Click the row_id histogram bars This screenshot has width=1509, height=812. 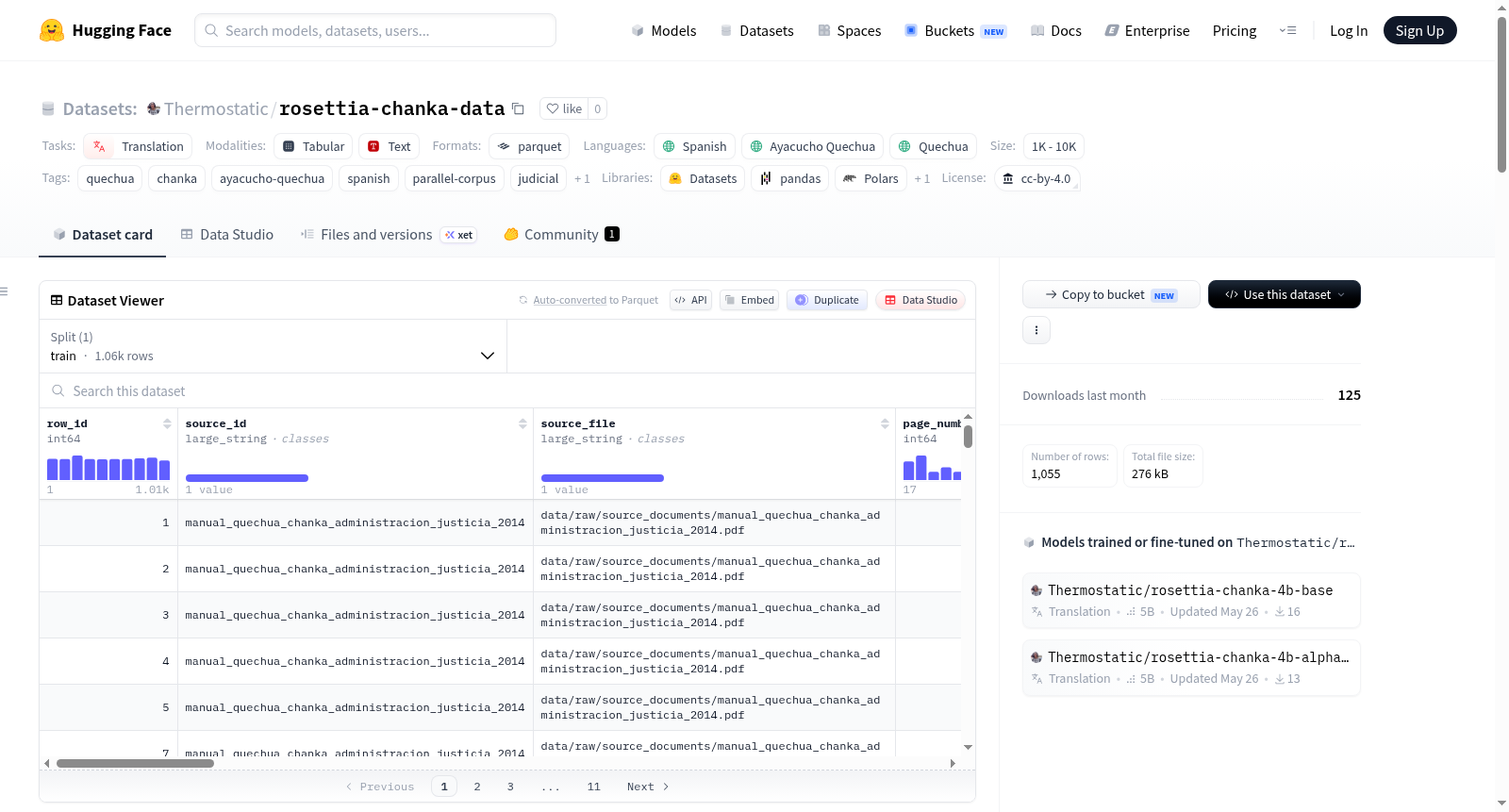tap(108, 468)
